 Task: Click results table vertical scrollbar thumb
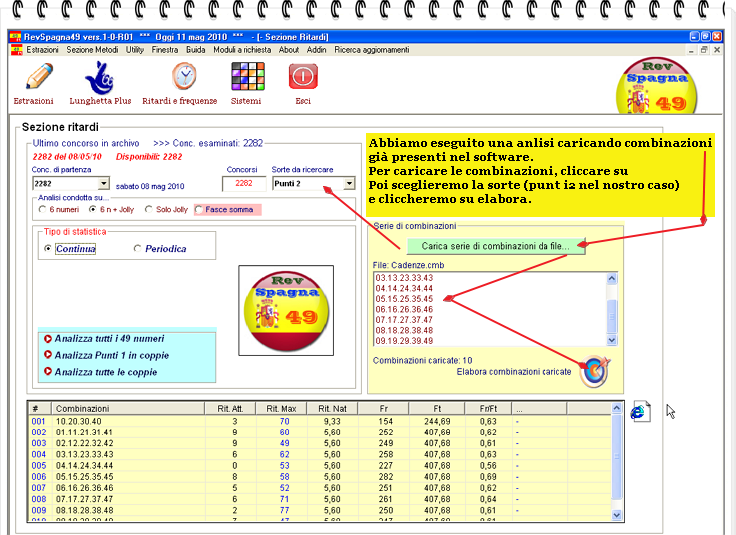tap(617, 457)
